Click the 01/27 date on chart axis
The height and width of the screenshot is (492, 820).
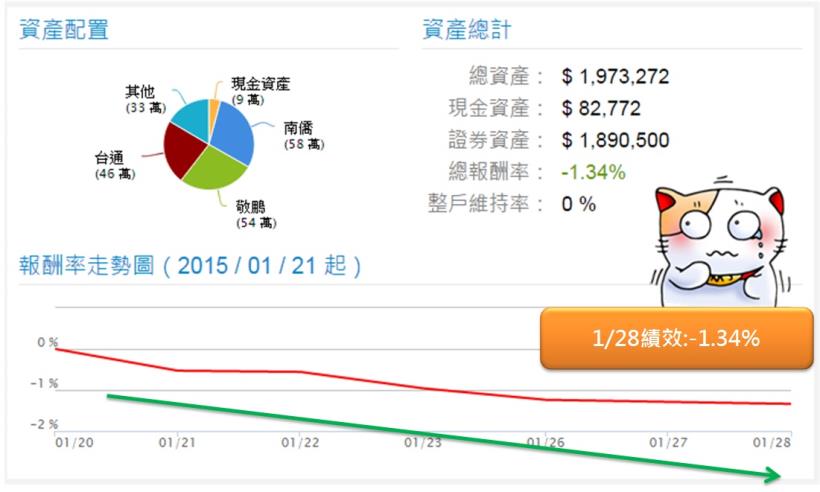668,443
